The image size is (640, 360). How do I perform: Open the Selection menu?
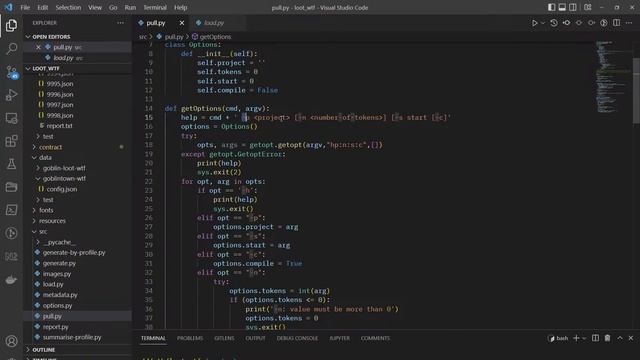click(68, 7)
